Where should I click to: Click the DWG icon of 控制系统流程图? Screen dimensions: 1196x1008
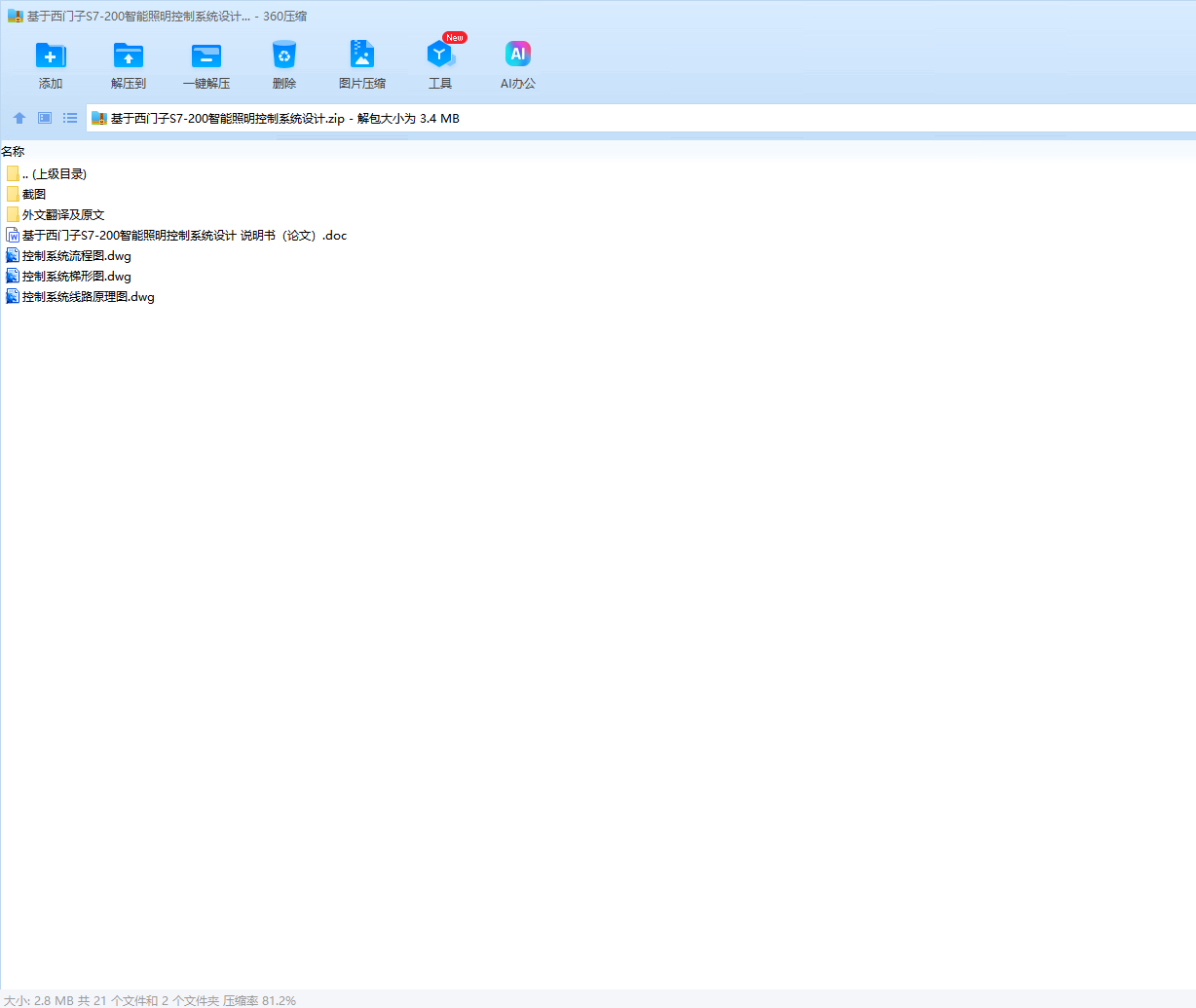pos(13,255)
